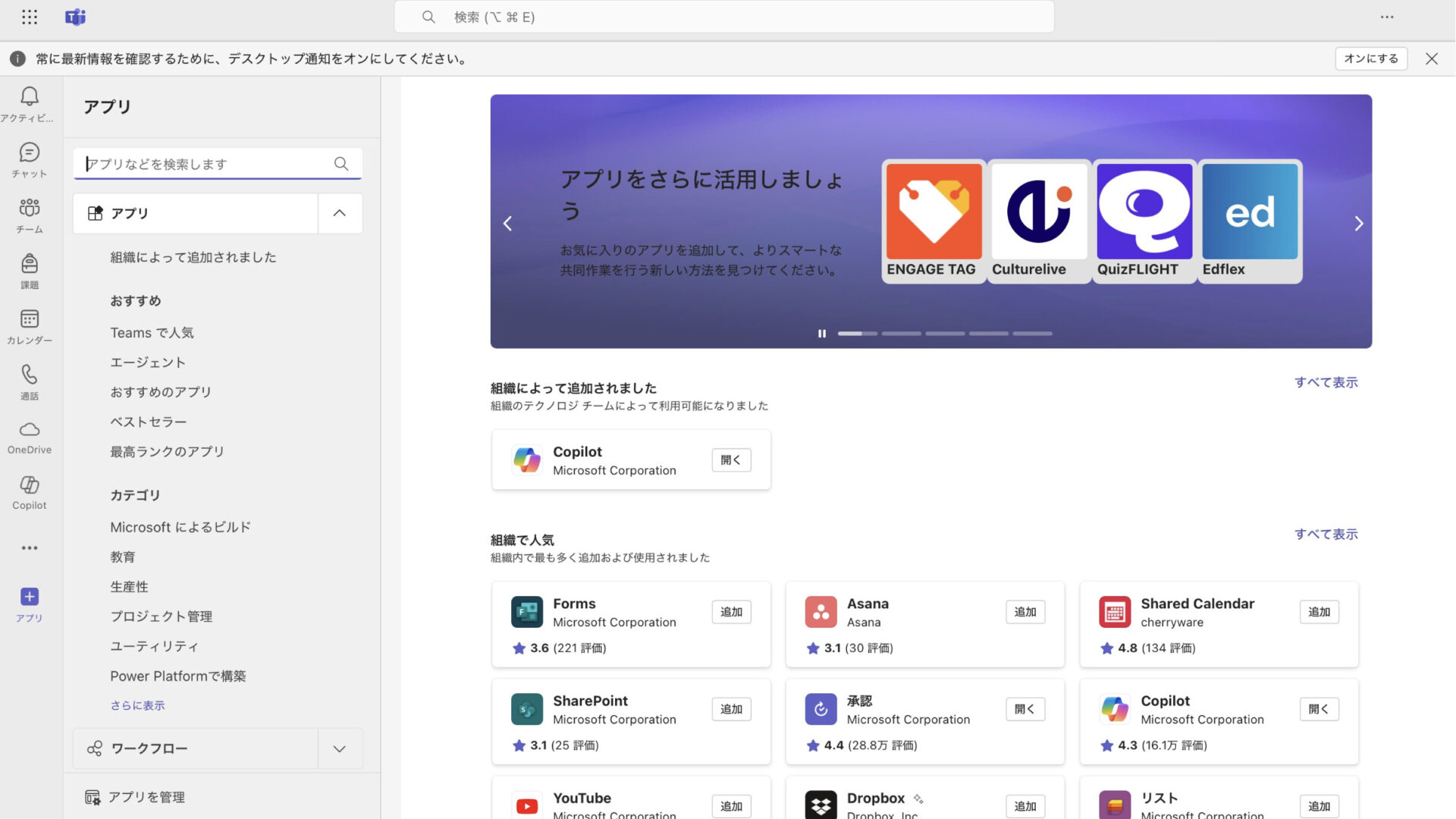Open the more options ellipsis in sidebar
The width and height of the screenshot is (1456, 819).
[29, 548]
